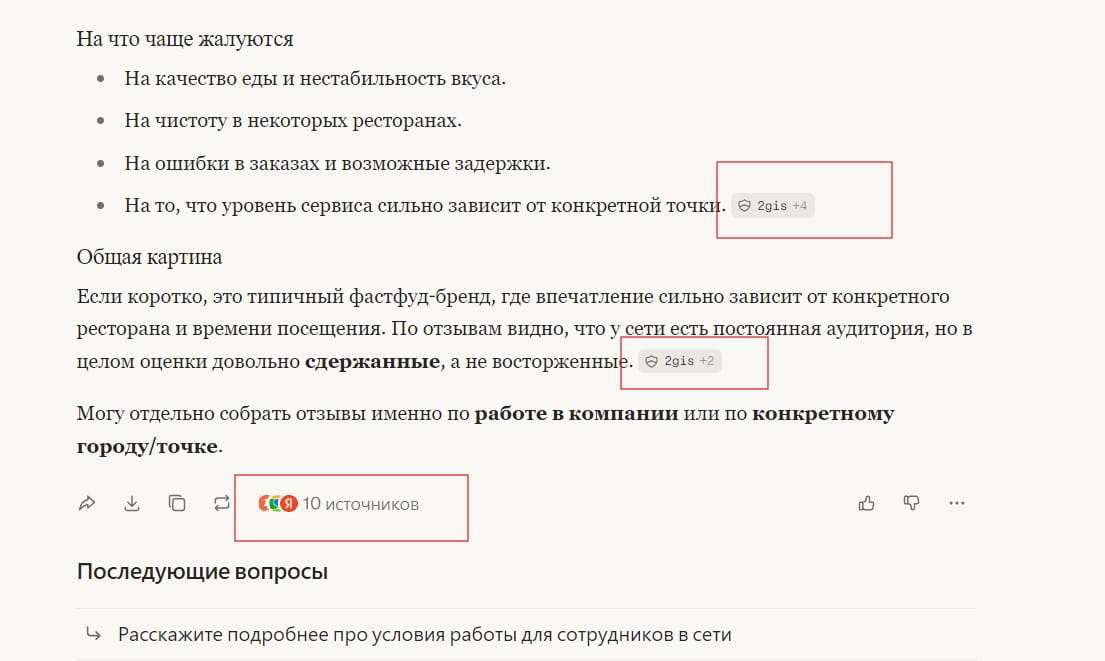Image resolution: width=1105 pixels, height=661 pixels.
Task: Click bullet 'На чистоту в некоторых ресторанах'
Action: coord(293,121)
